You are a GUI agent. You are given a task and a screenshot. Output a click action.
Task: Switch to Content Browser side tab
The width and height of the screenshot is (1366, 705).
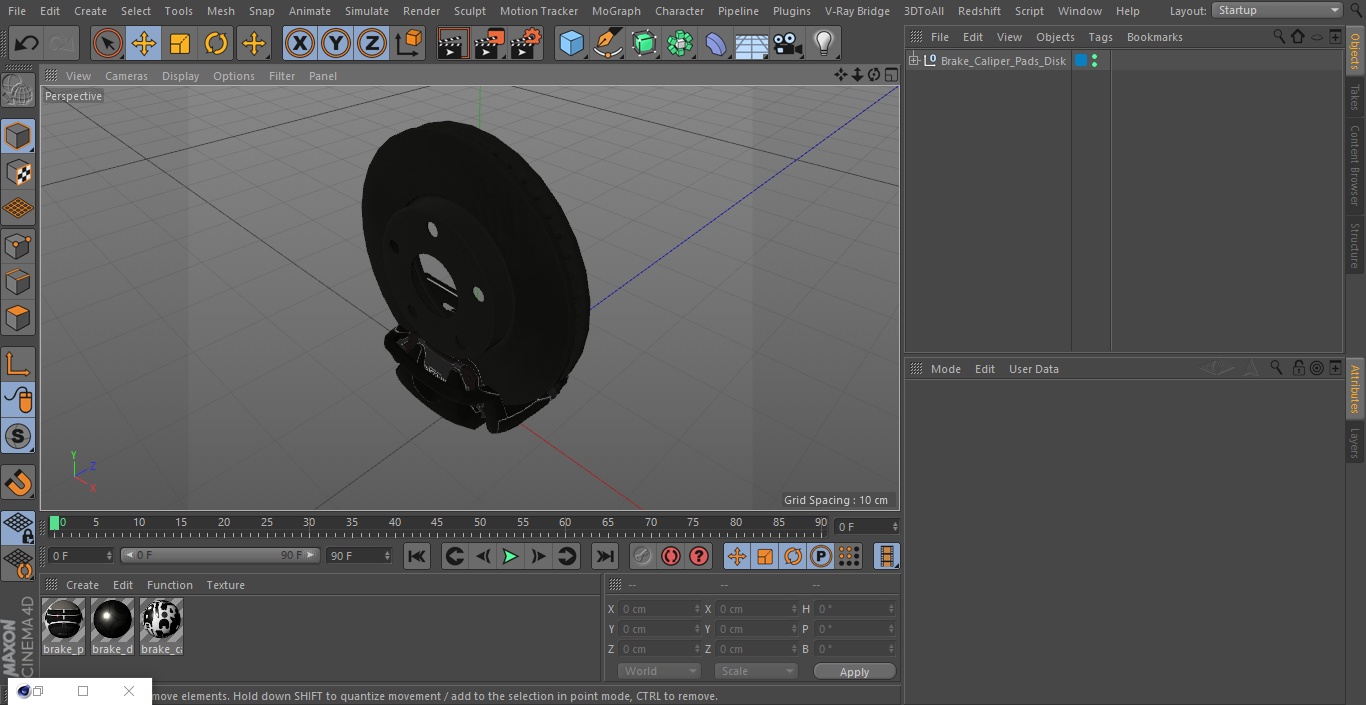(x=1355, y=165)
